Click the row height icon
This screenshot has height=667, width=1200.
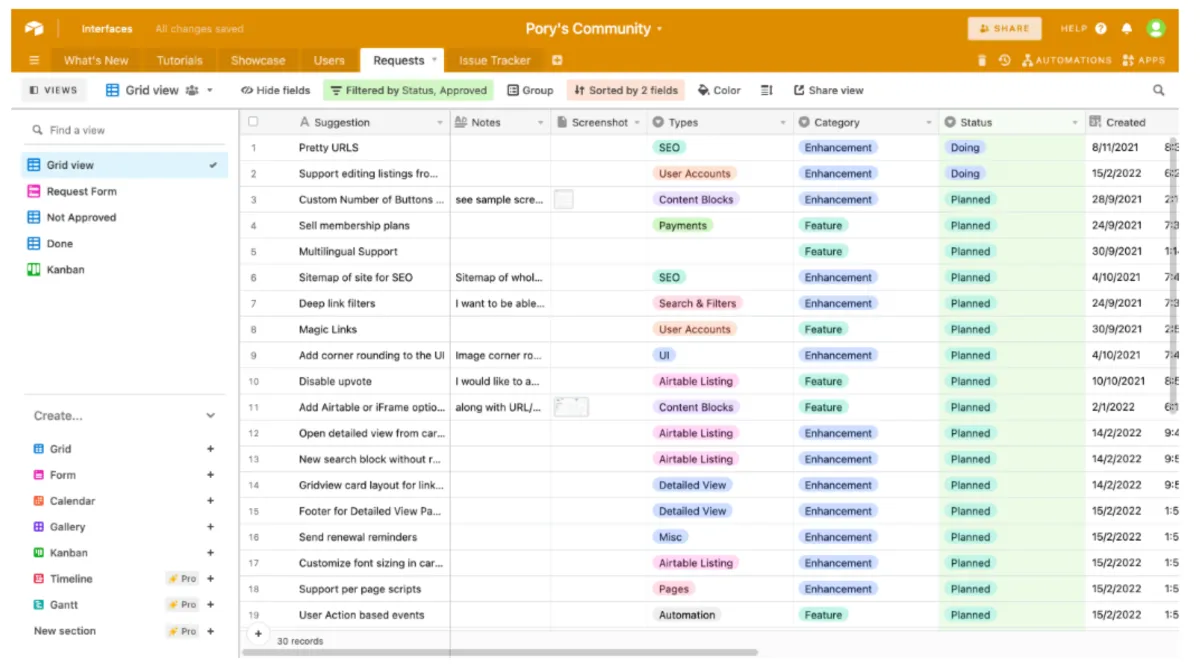point(767,90)
